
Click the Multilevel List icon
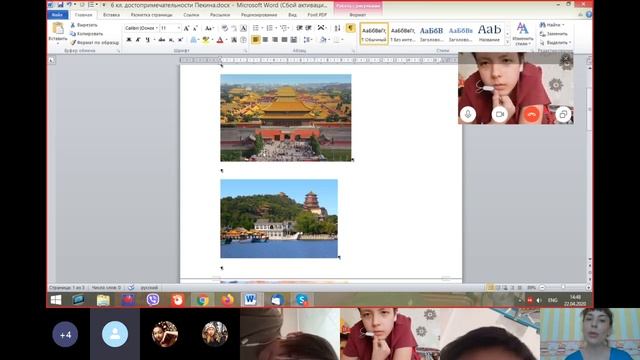click(x=284, y=28)
